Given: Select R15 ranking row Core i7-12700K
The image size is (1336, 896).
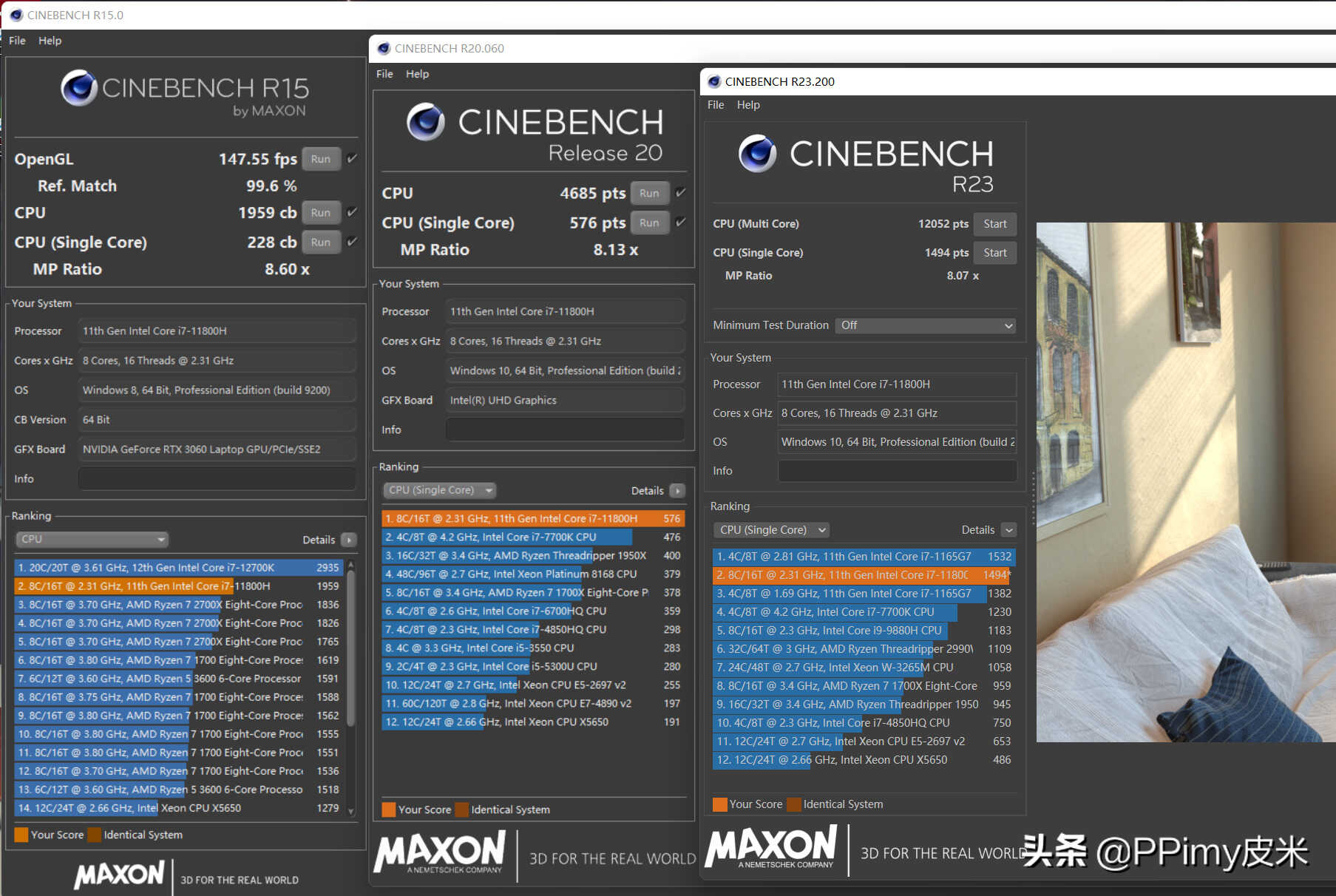Looking at the screenshot, I should (x=177, y=568).
